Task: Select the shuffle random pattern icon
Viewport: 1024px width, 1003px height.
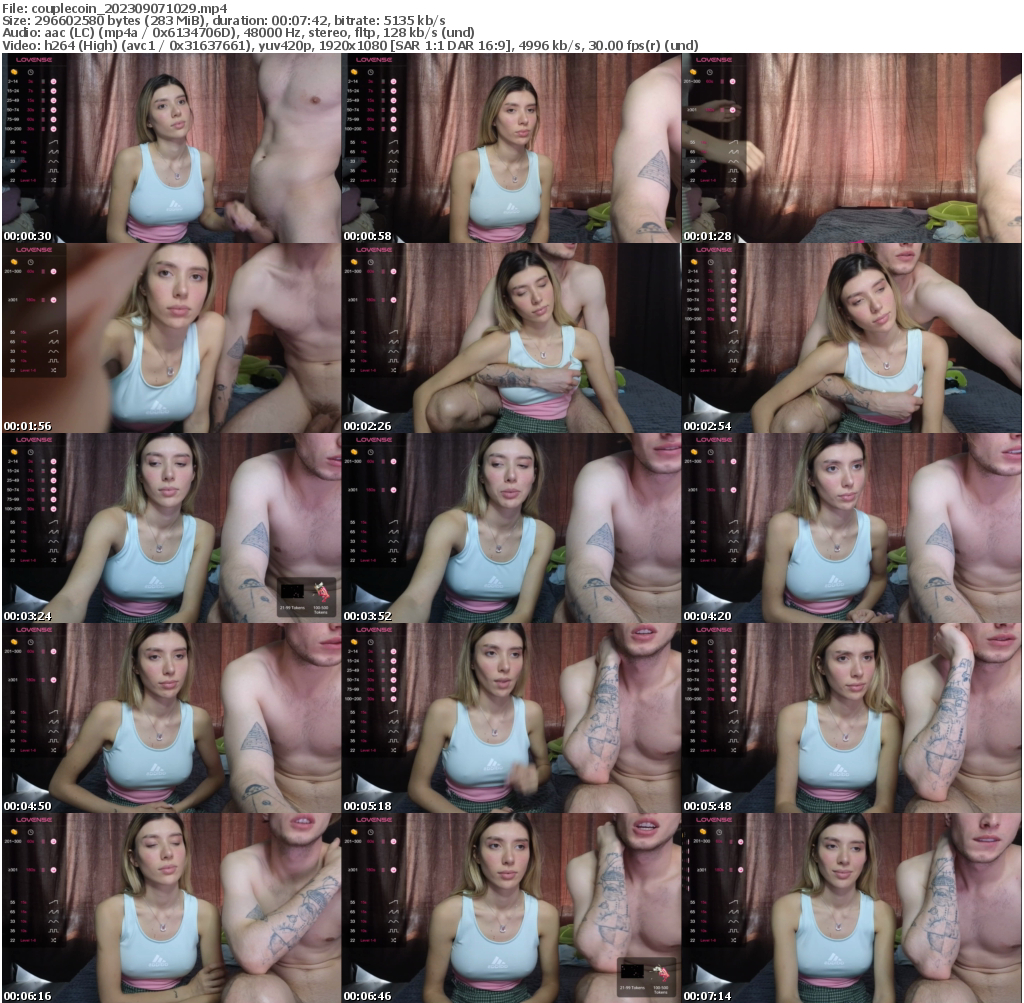Action: [54, 180]
